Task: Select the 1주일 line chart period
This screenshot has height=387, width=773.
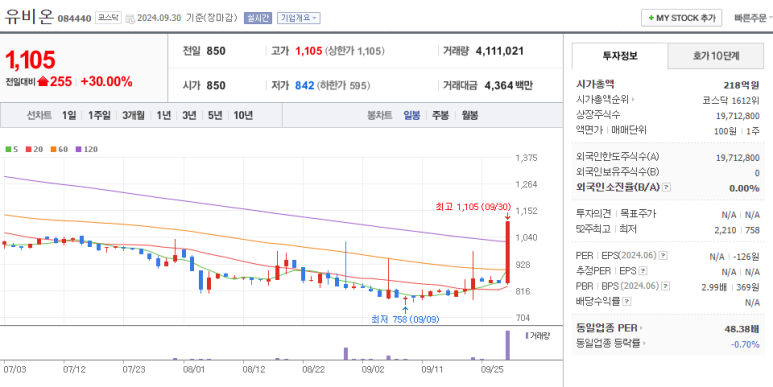Action: (99, 115)
